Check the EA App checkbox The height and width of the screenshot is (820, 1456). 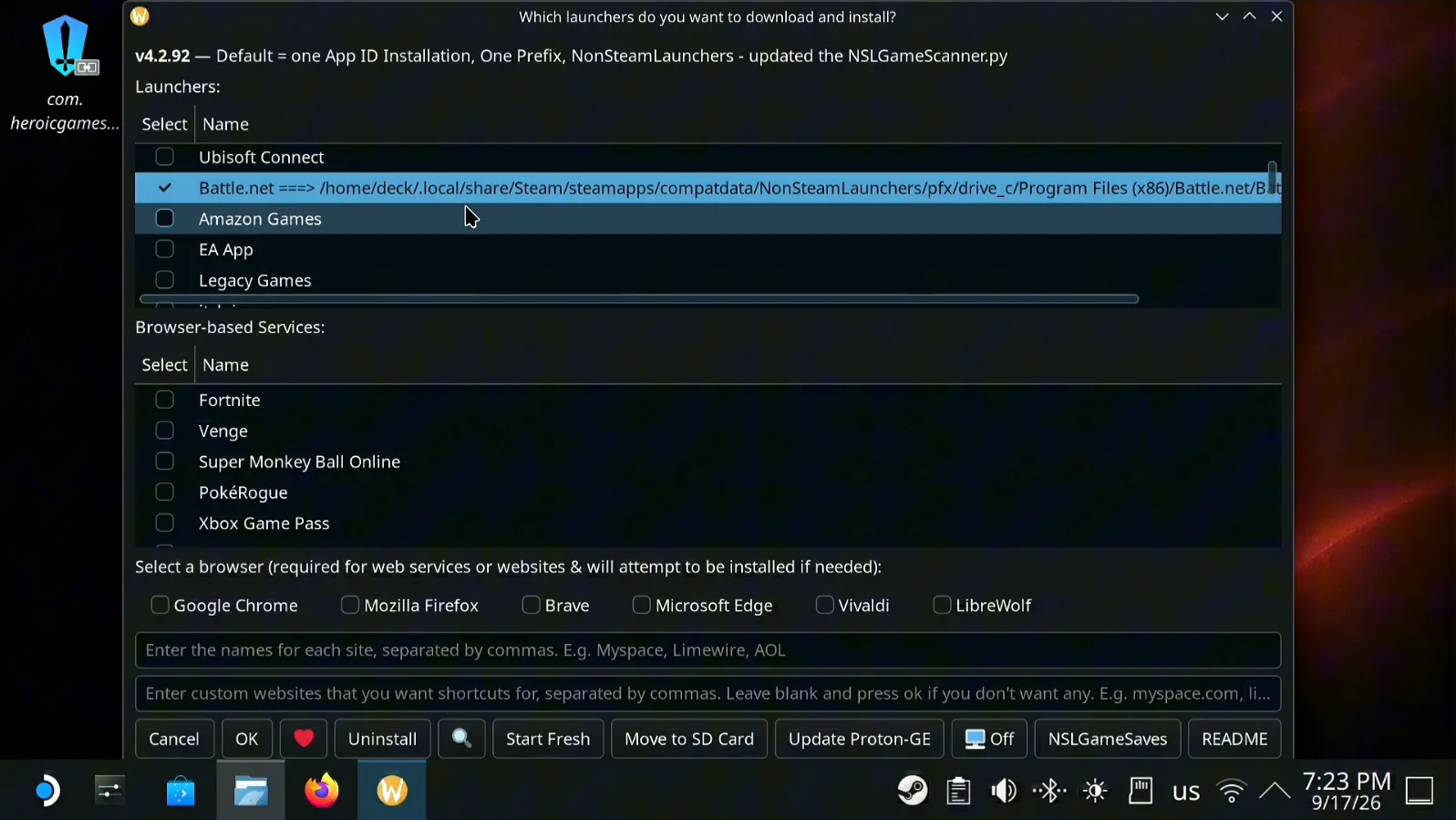[165, 249]
